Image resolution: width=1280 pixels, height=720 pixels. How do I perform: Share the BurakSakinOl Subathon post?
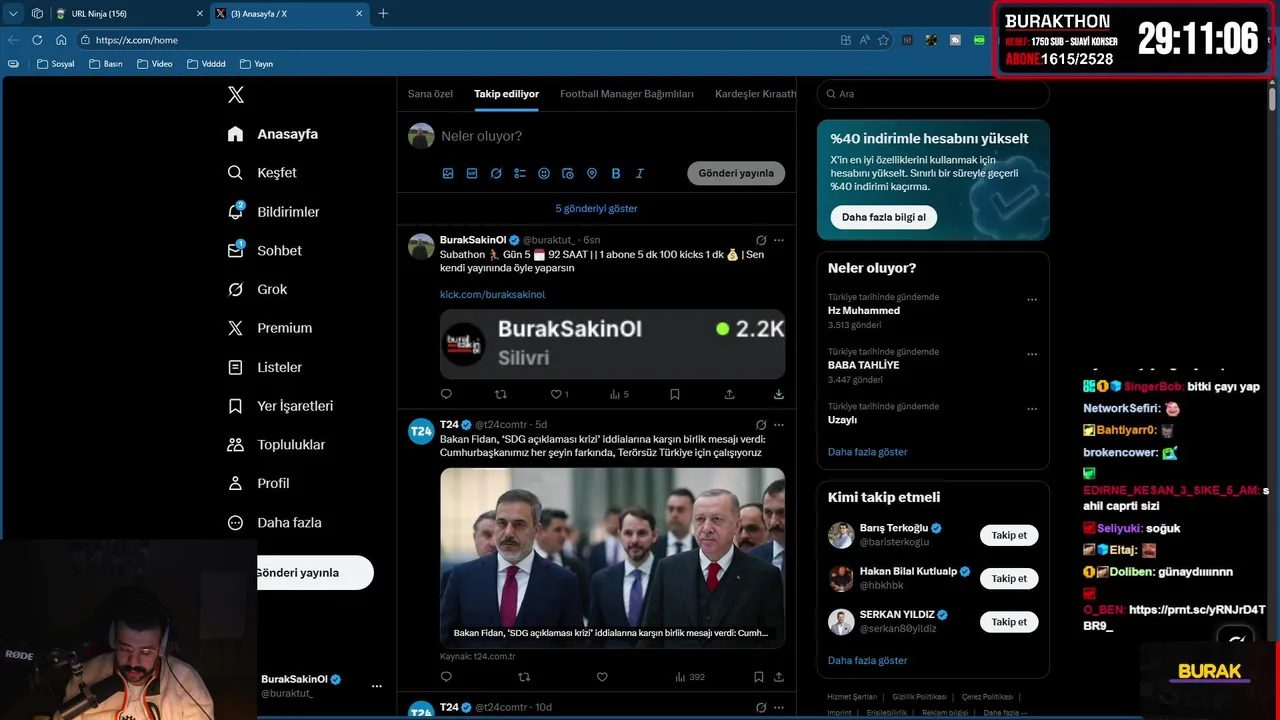[730, 394]
